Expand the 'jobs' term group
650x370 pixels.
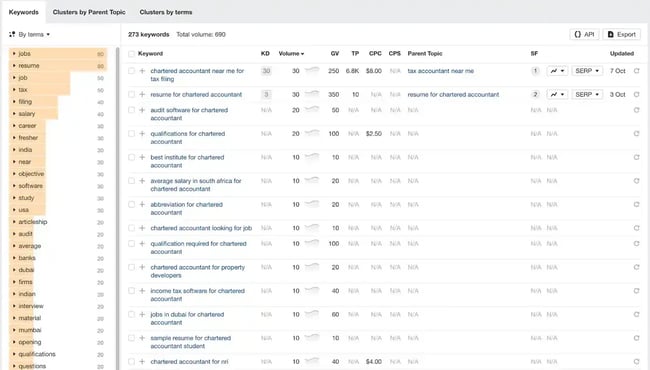point(14,54)
